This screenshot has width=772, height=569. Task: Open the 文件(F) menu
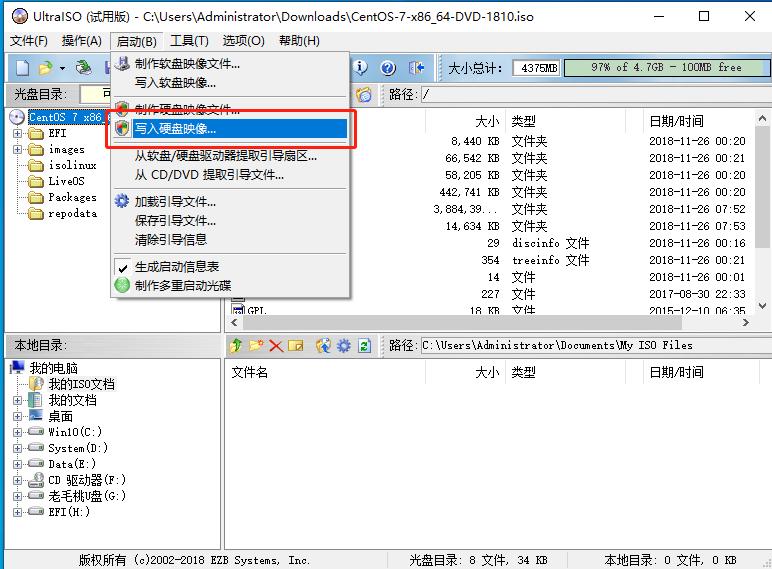click(x=29, y=41)
